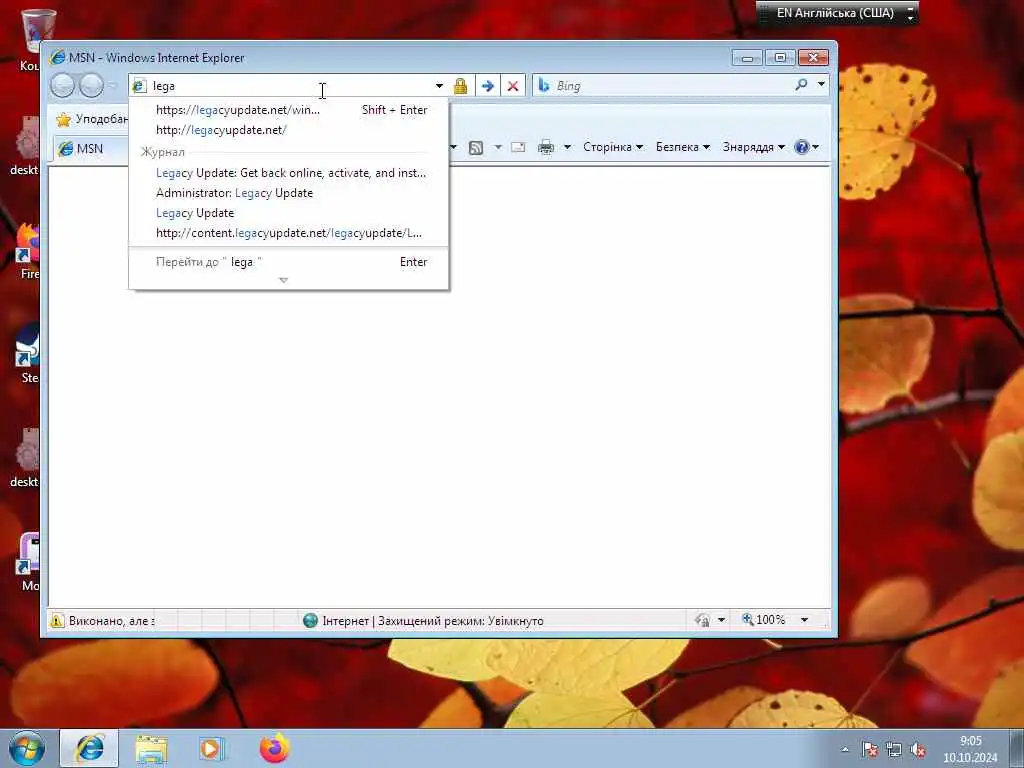This screenshot has width=1024, height=768.
Task: Click the security lock icon
Action: [x=460, y=86]
